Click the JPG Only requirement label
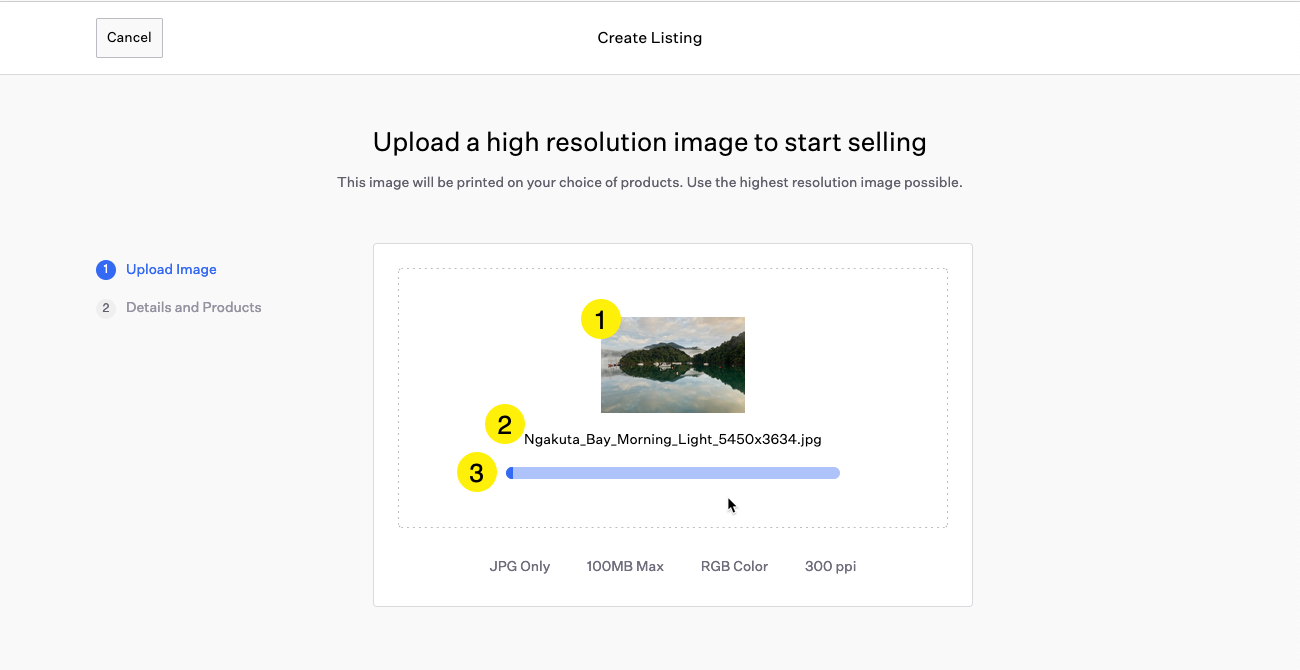The height and width of the screenshot is (670, 1300). 520,567
